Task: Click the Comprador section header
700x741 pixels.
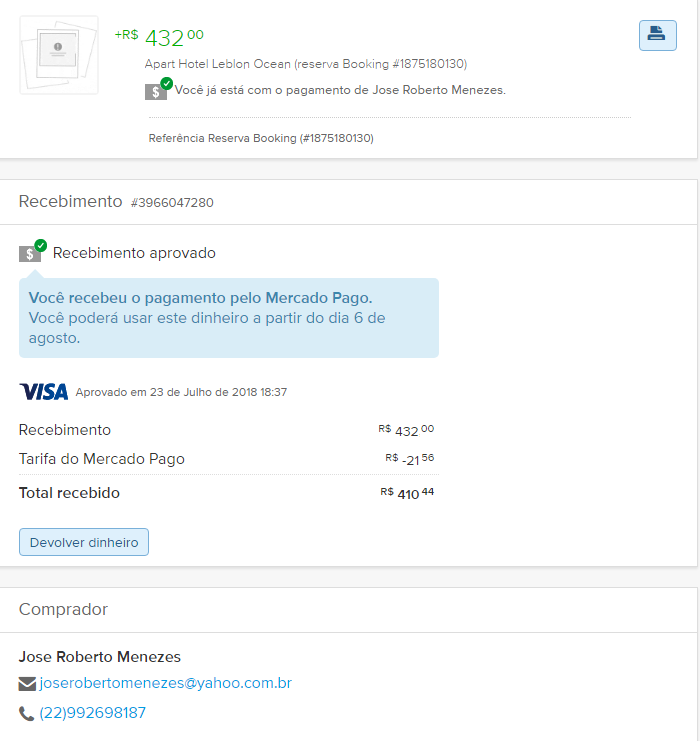Action: tap(63, 609)
